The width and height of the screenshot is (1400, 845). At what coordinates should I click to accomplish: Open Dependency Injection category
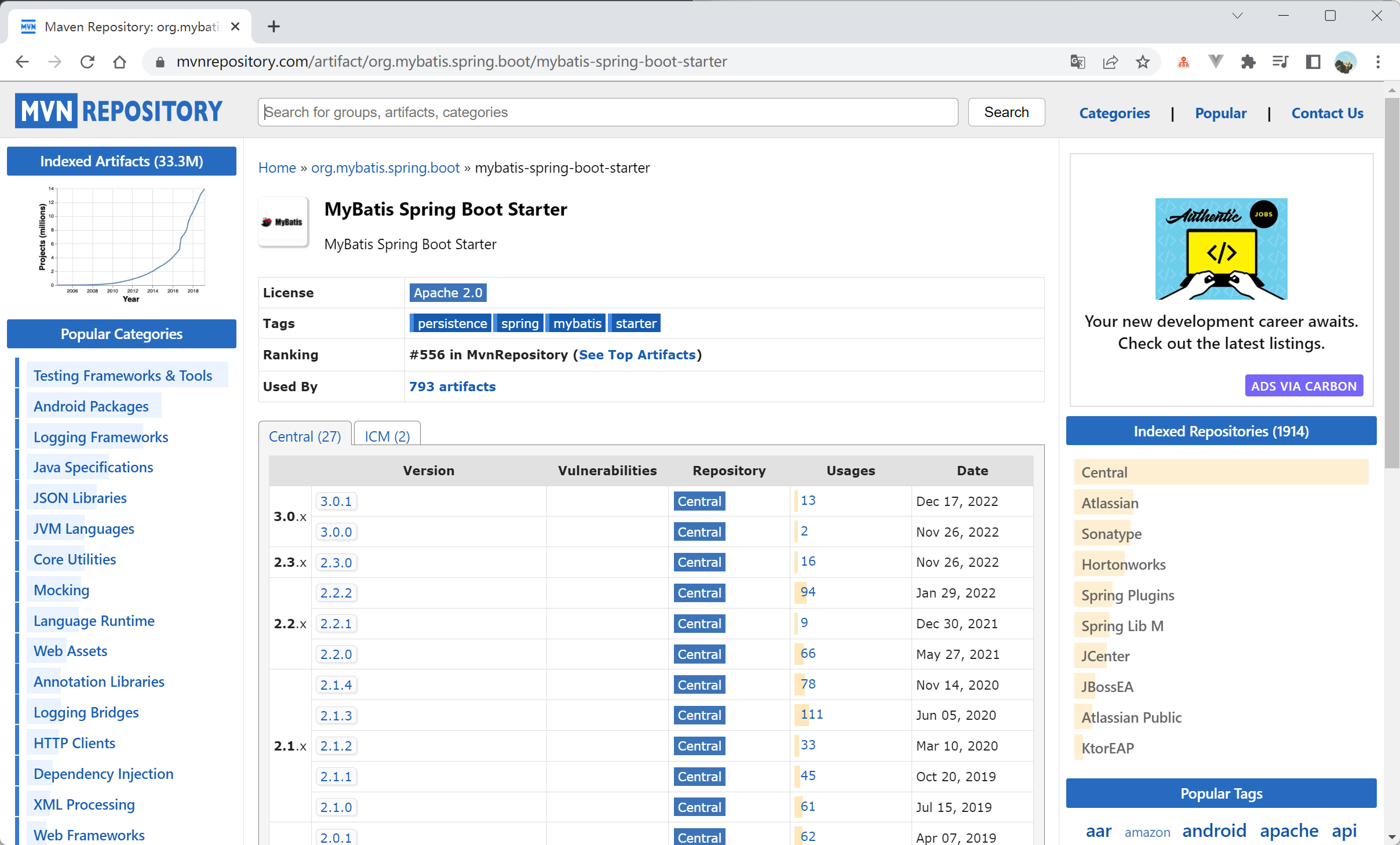coord(103,774)
